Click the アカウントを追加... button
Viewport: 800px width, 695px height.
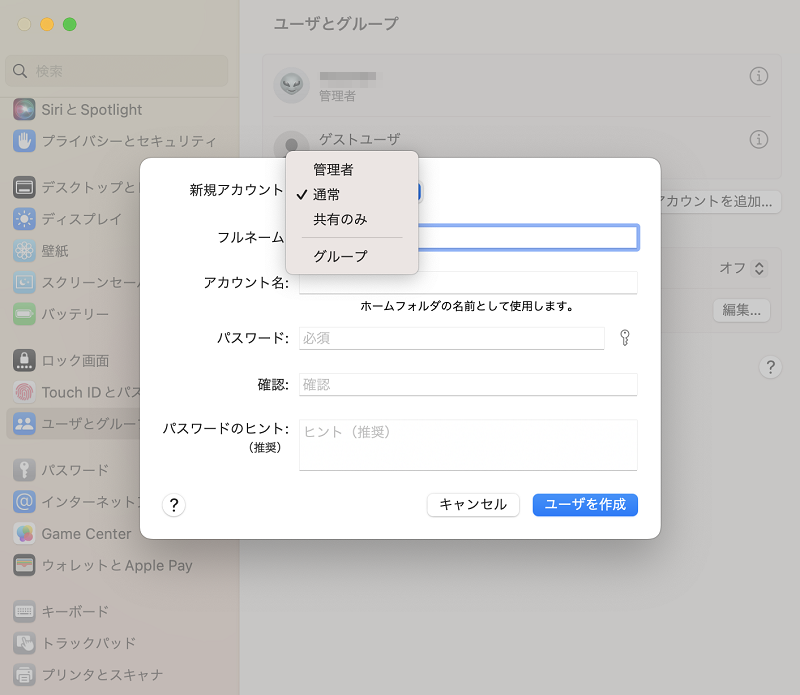tap(719, 202)
